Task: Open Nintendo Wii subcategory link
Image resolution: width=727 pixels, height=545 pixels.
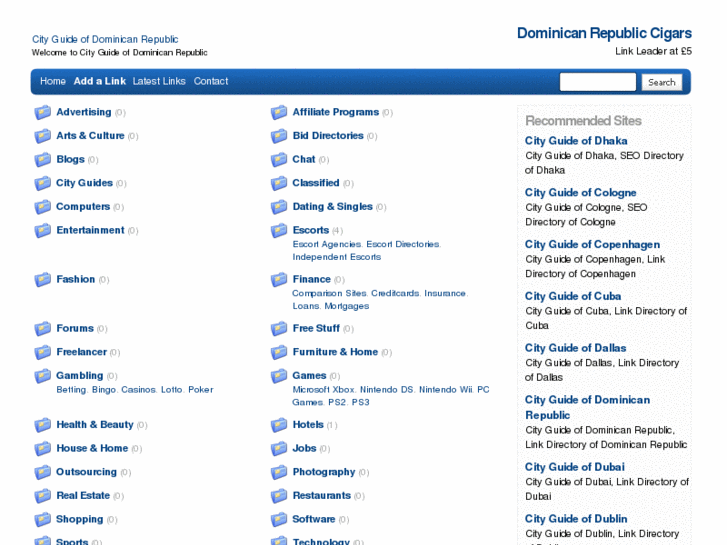Action: coord(446,390)
